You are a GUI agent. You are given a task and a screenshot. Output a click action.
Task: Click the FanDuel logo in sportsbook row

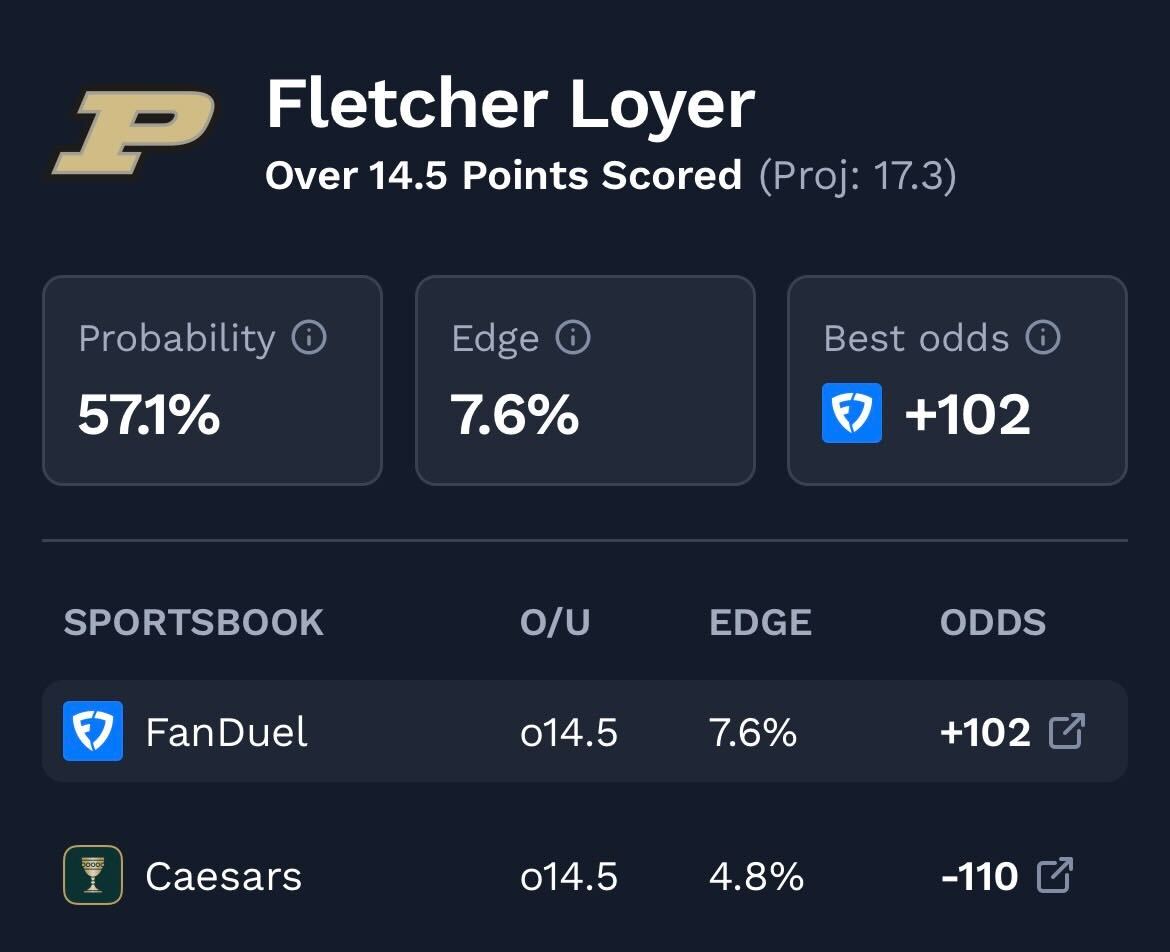pos(93,731)
